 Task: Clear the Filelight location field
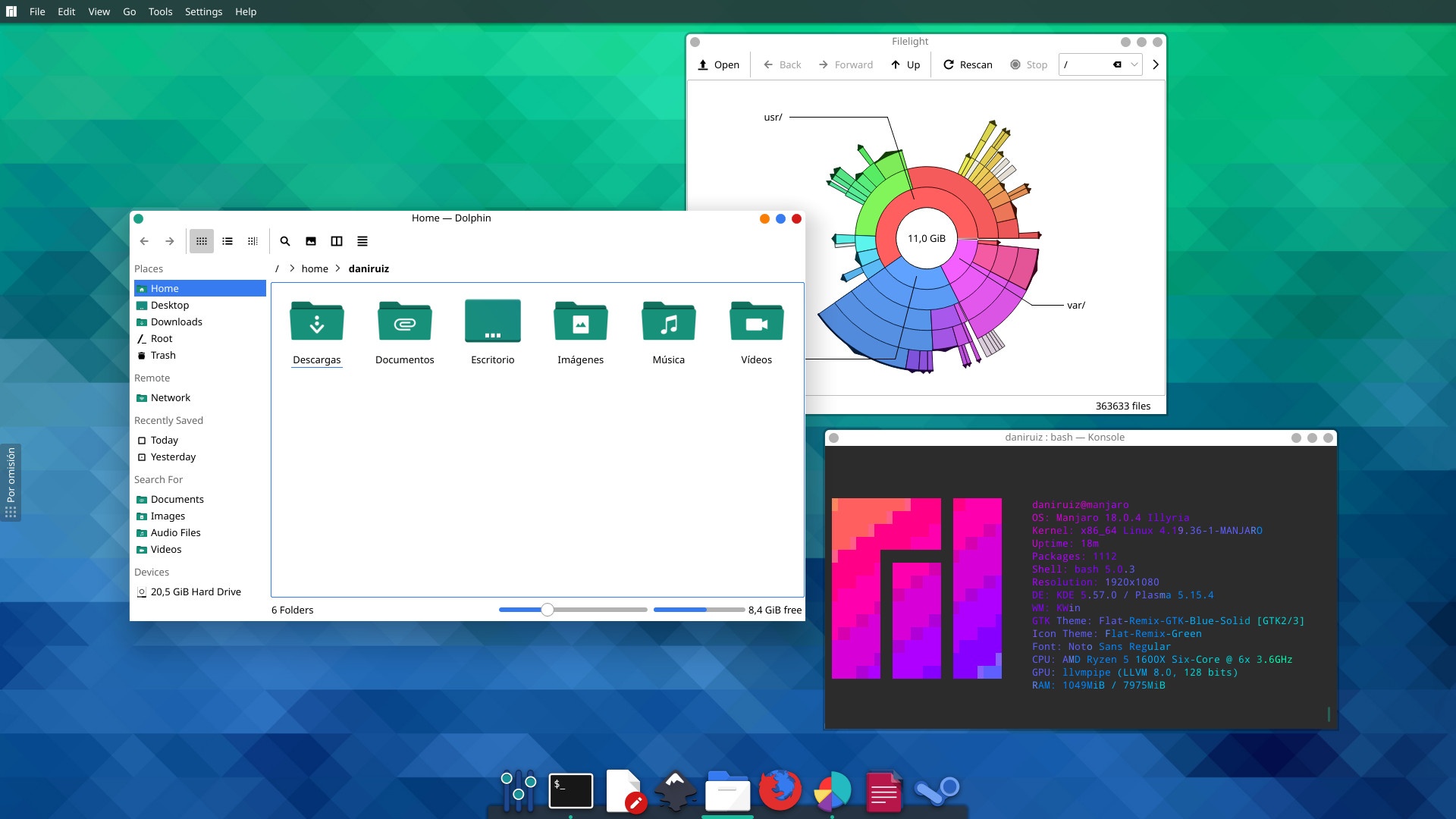pyautogui.click(x=1117, y=64)
